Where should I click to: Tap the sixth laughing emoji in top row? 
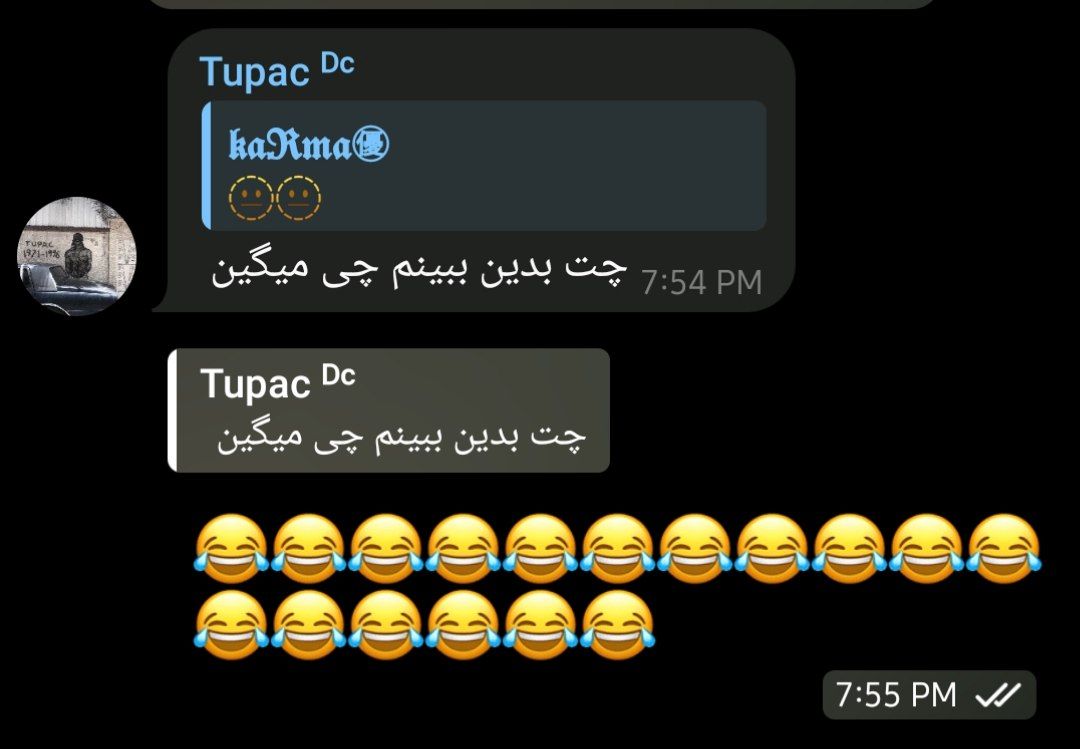[x=618, y=548]
